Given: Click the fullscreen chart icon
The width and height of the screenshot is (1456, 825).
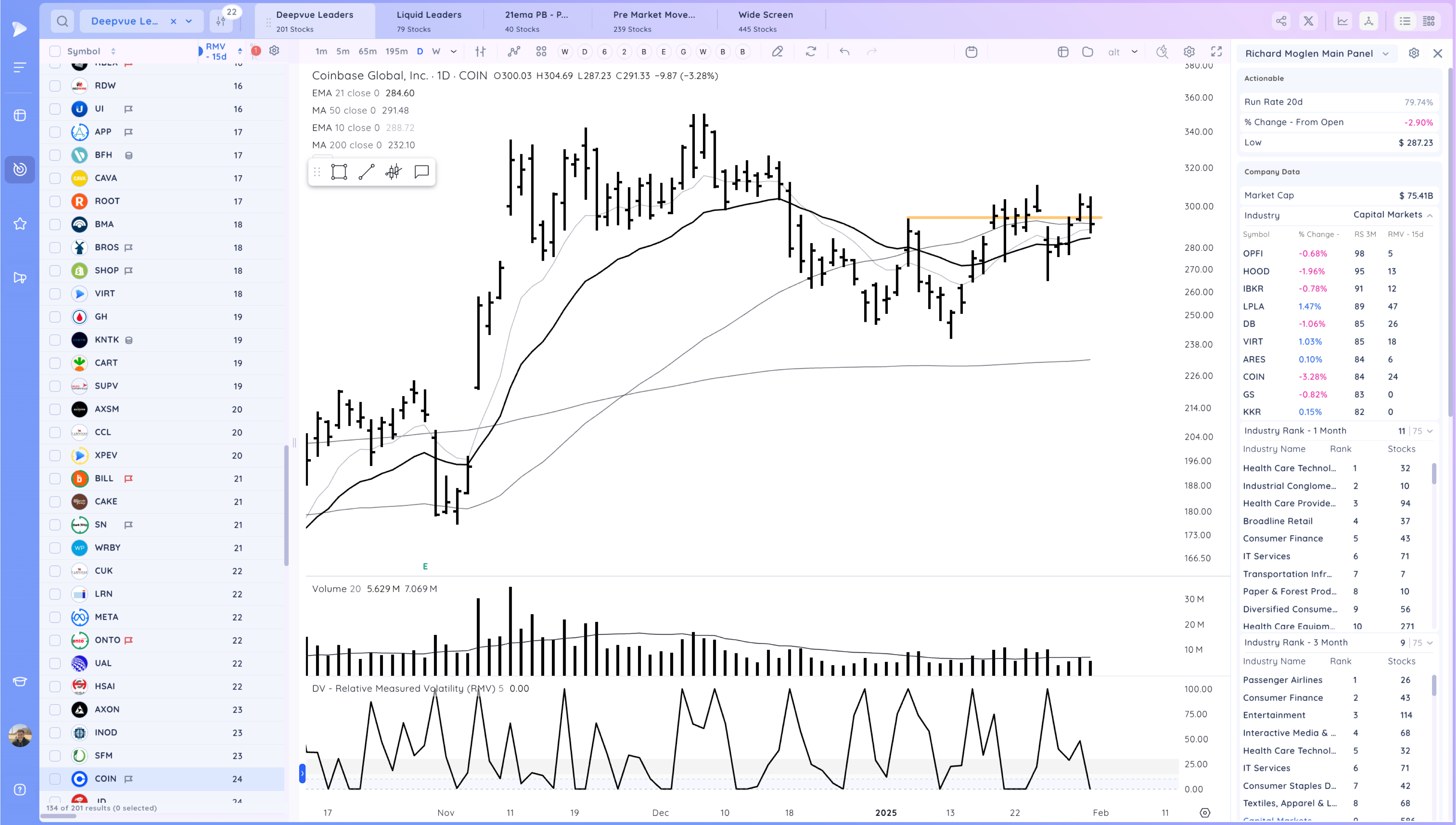Looking at the screenshot, I should click(x=1216, y=52).
